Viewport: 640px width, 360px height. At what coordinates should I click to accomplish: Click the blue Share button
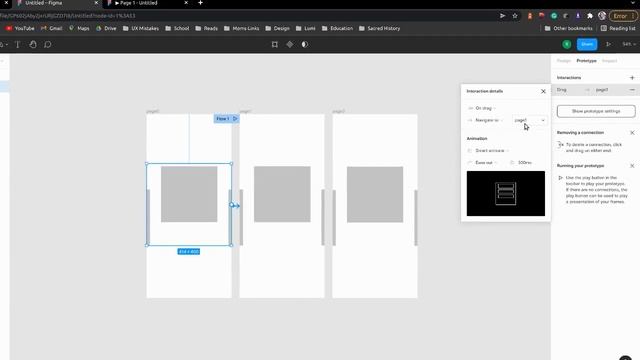coord(587,44)
